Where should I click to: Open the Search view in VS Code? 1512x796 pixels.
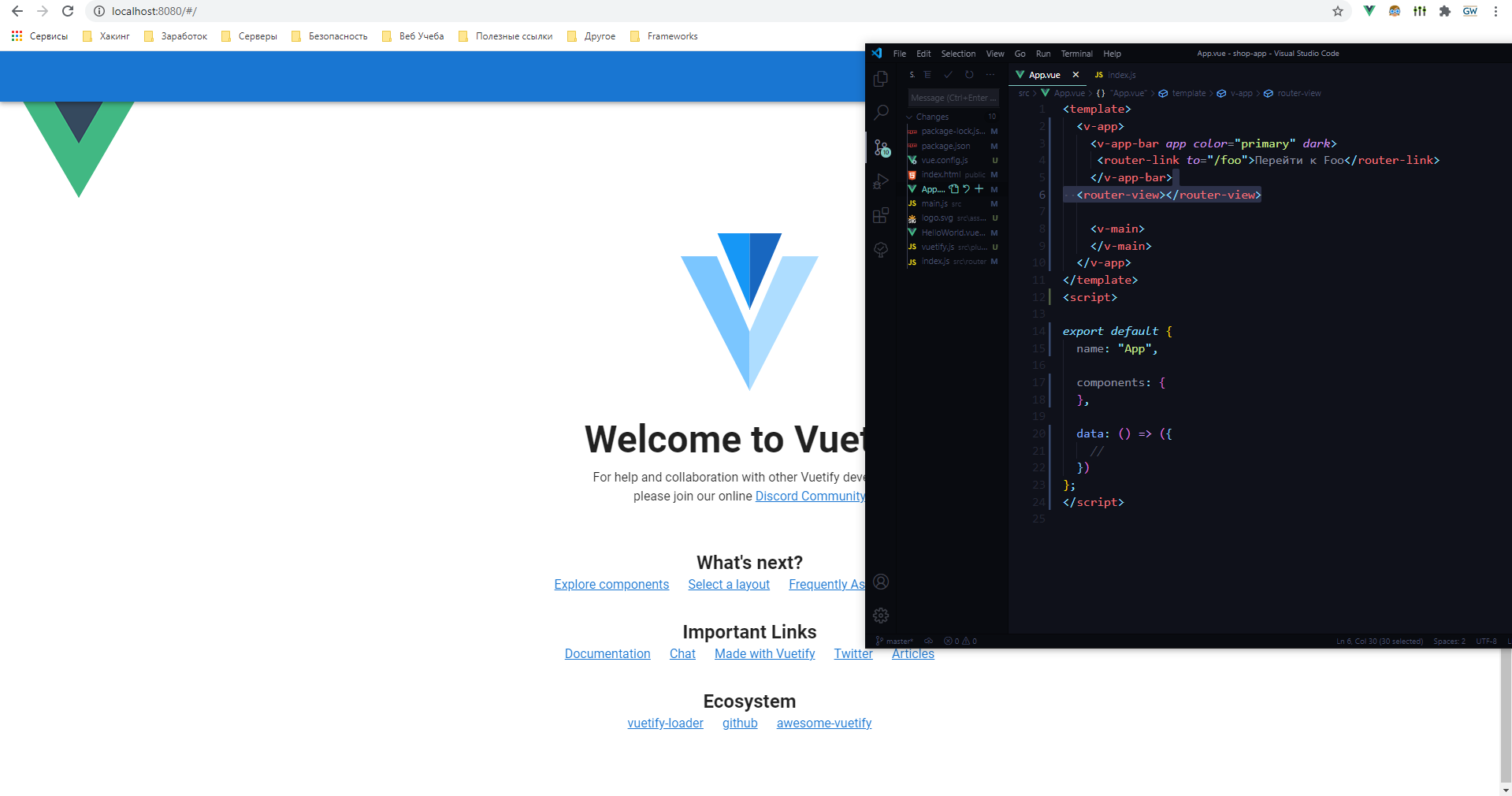881,113
